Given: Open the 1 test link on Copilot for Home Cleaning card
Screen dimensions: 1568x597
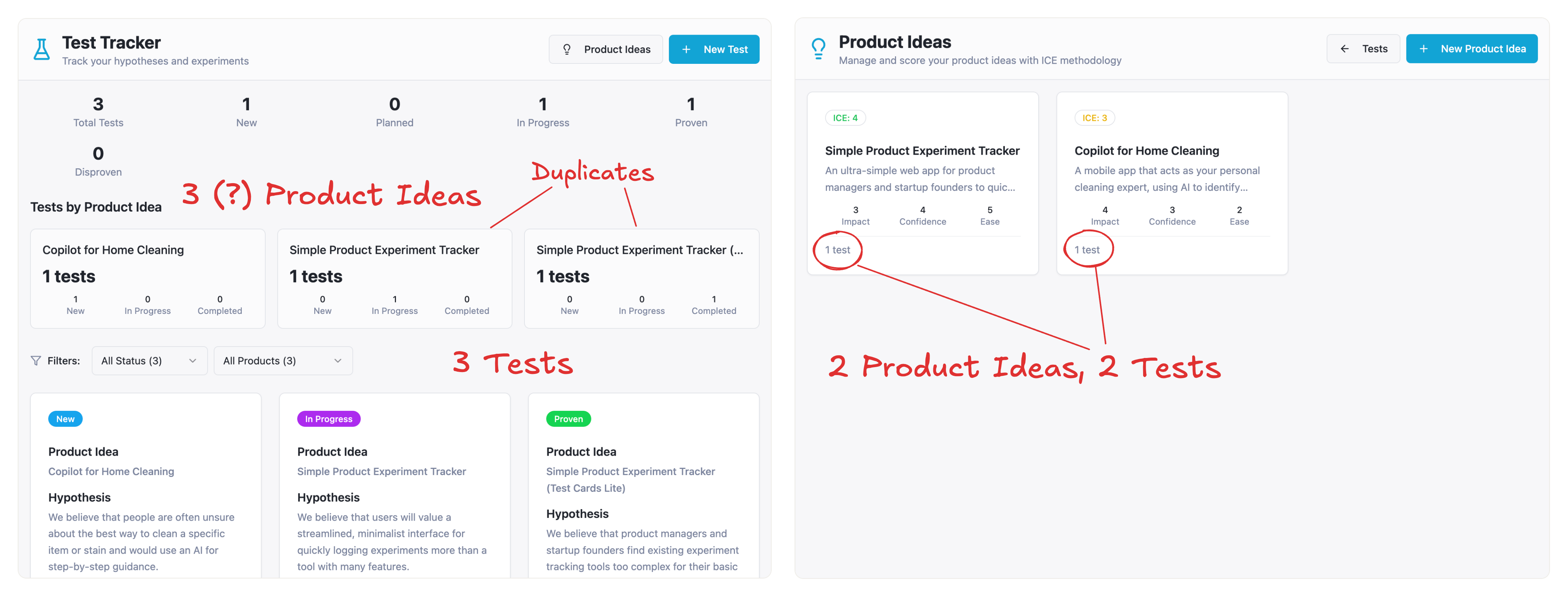Looking at the screenshot, I should click(x=1087, y=249).
